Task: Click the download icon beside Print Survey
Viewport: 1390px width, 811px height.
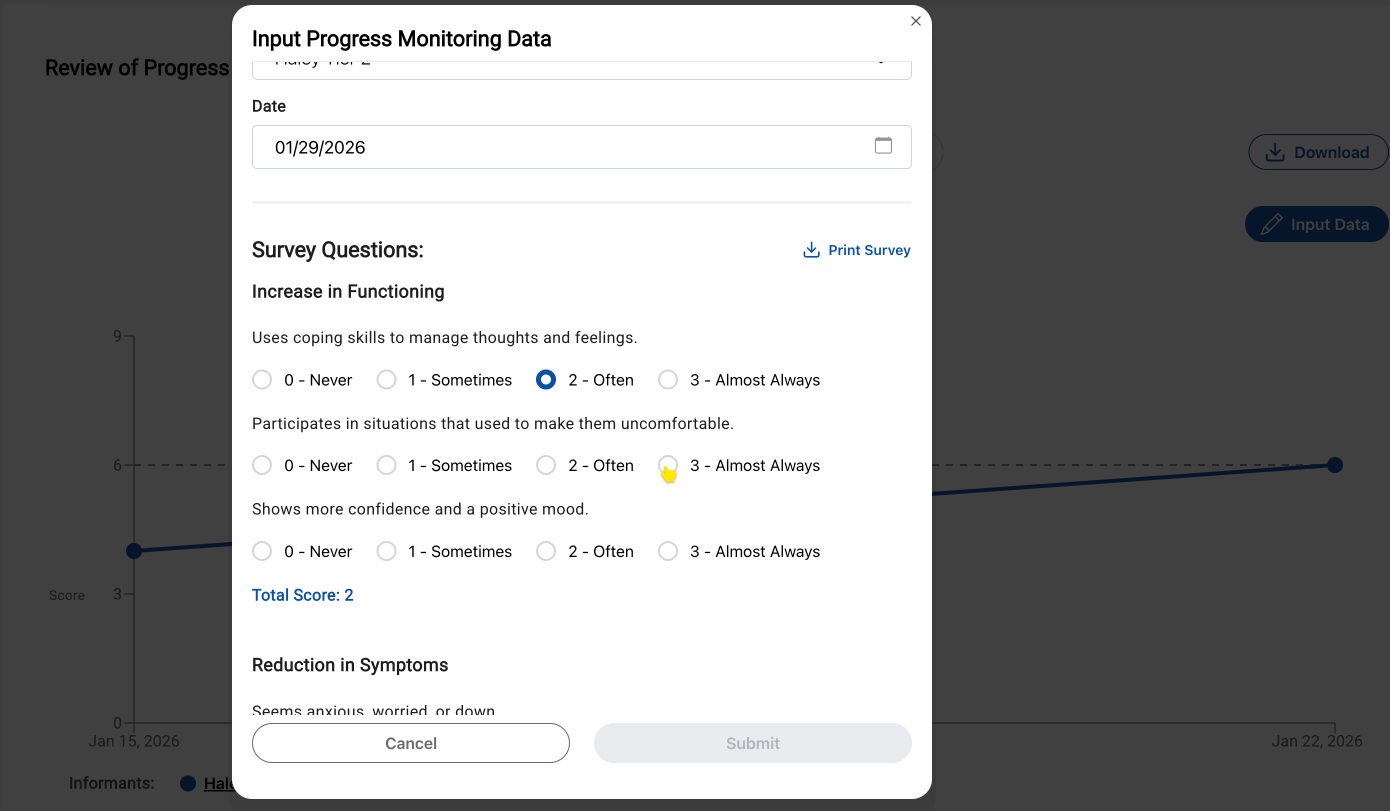Action: pyautogui.click(x=809, y=249)
